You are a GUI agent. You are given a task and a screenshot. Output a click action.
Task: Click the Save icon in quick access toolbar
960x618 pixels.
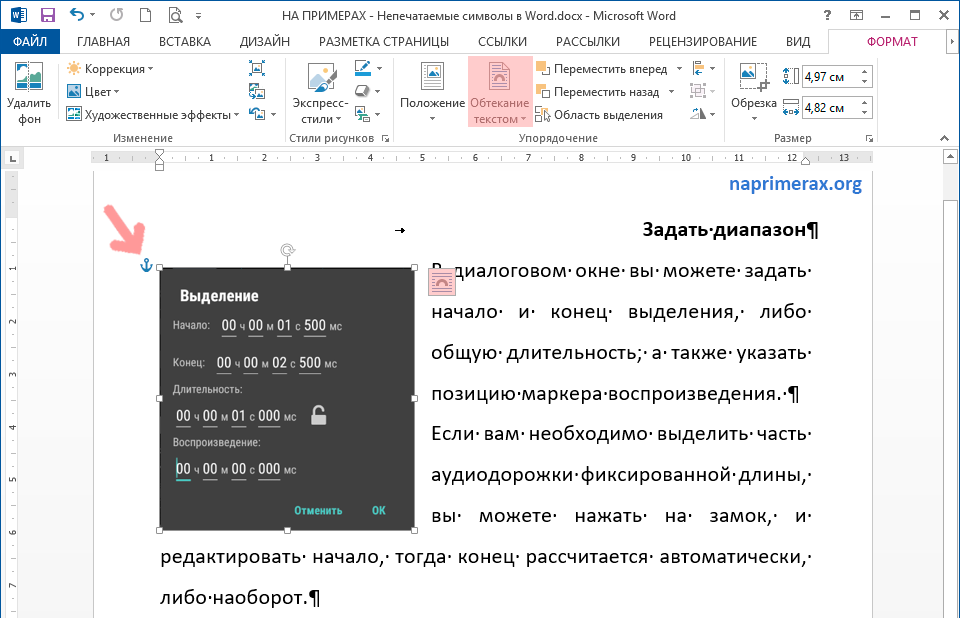pyautogui.click(x=47, y=15)
